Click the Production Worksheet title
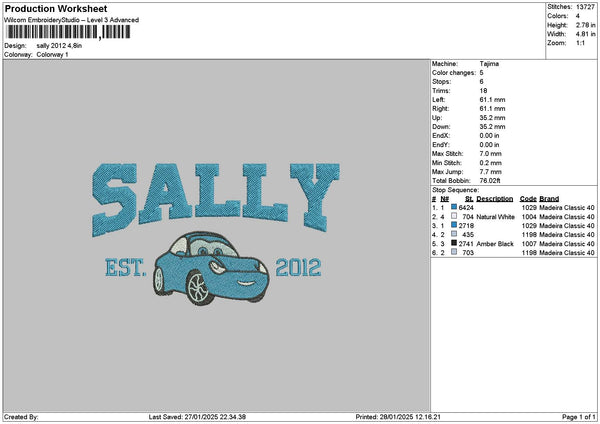This screenshot has width=600, height=424. pyautogui.click(x=56, y=8)
